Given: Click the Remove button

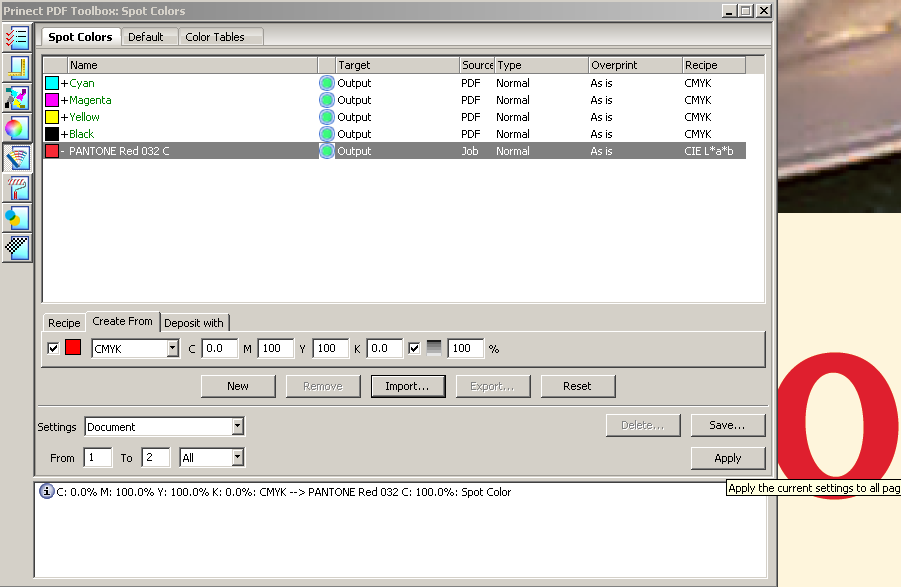Looking at the screenshot, I should pyautogui.click(x=323, y=387).
